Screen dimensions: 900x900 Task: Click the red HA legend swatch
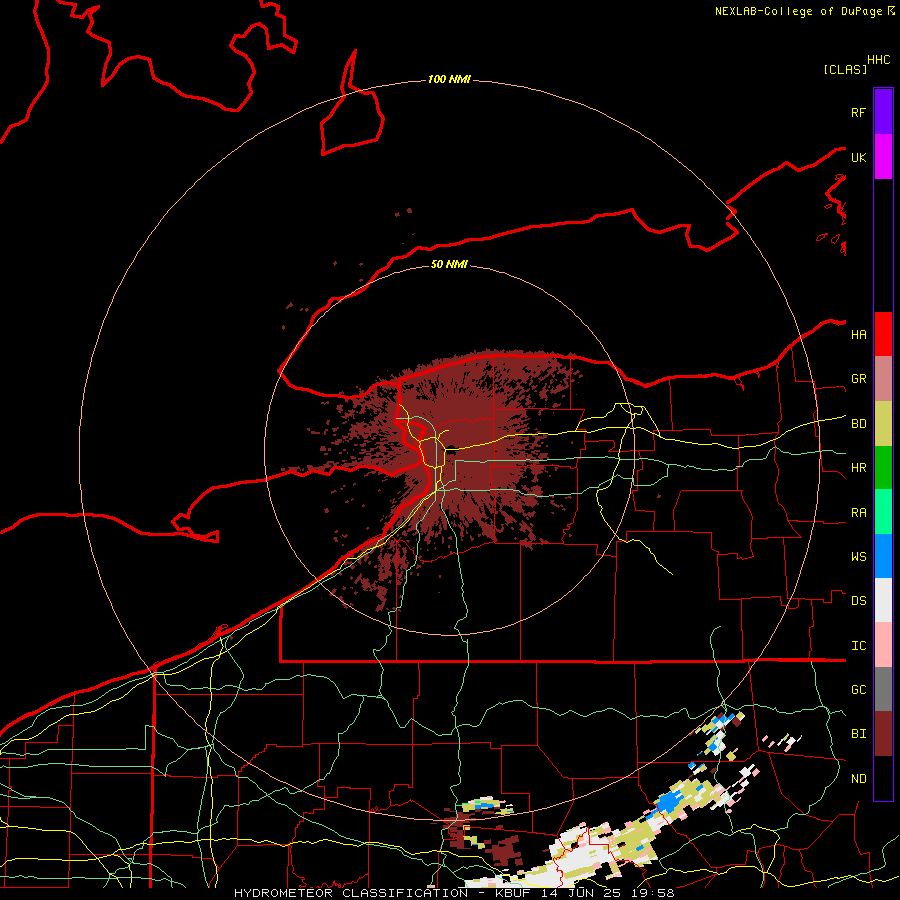[x=883, y=334]
